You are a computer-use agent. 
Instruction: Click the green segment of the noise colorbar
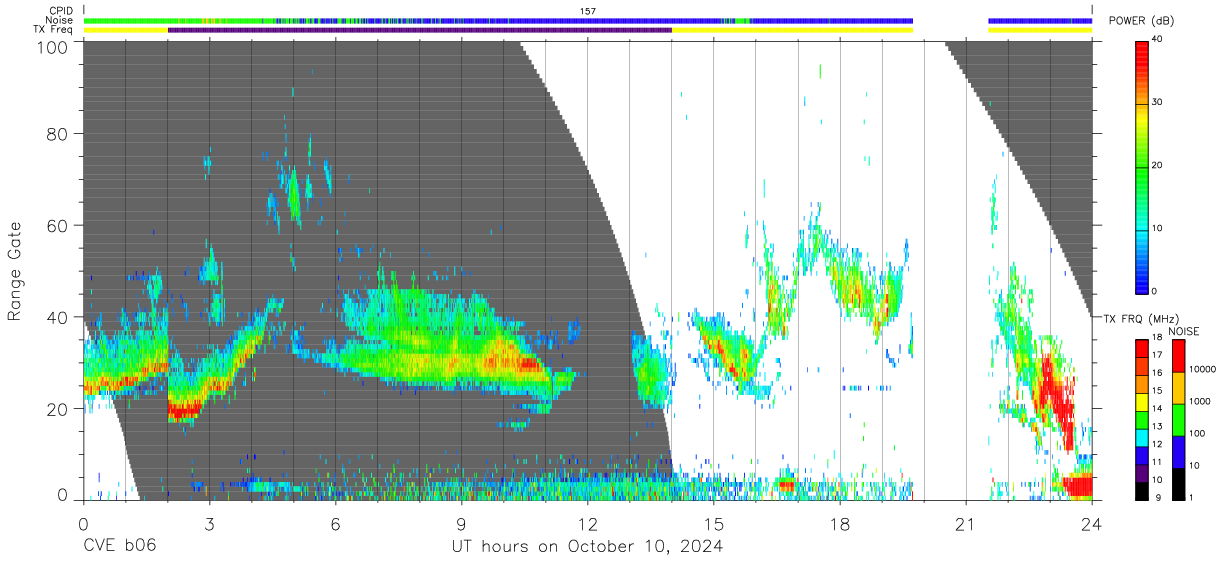pyautogui.click(x=1178, y=419)
